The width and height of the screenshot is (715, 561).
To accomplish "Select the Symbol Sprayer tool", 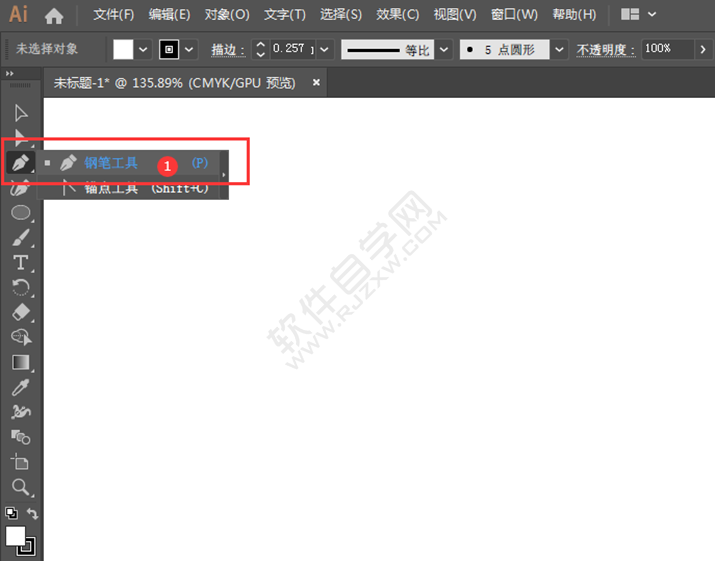I will point(21,412).
